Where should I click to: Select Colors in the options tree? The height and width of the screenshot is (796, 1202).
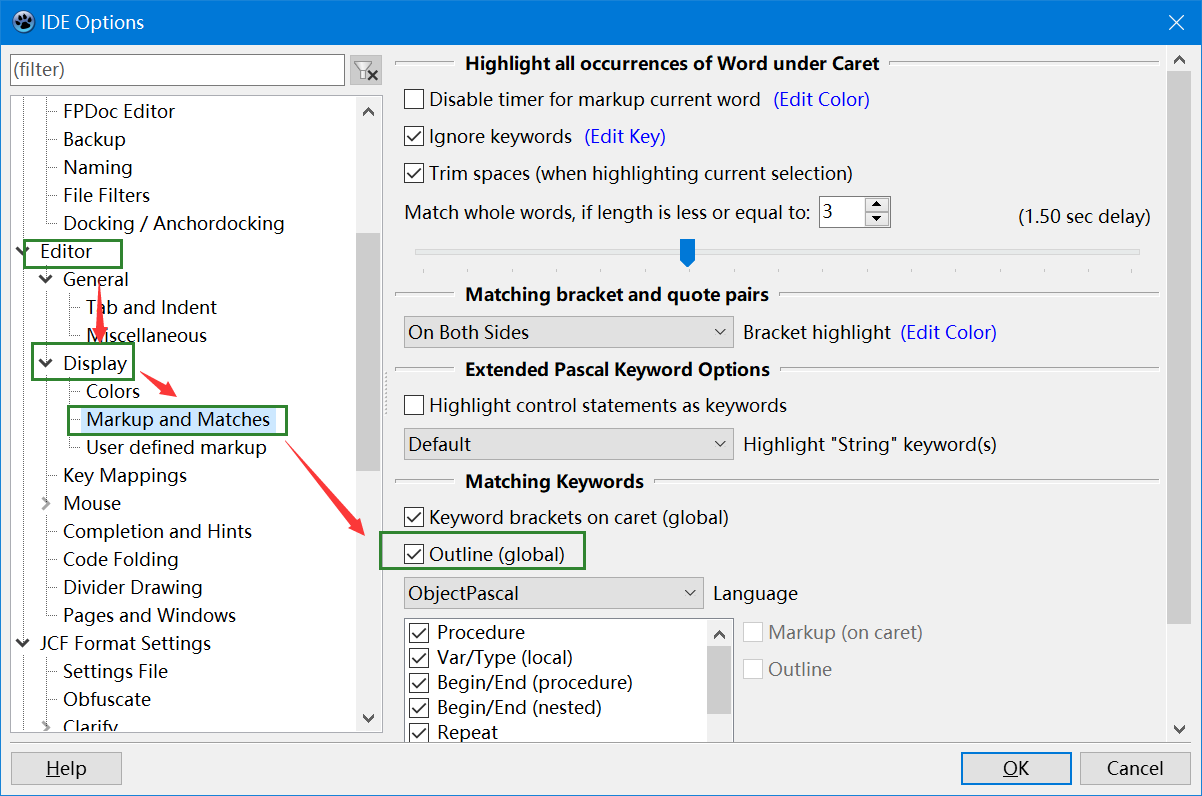112,392
